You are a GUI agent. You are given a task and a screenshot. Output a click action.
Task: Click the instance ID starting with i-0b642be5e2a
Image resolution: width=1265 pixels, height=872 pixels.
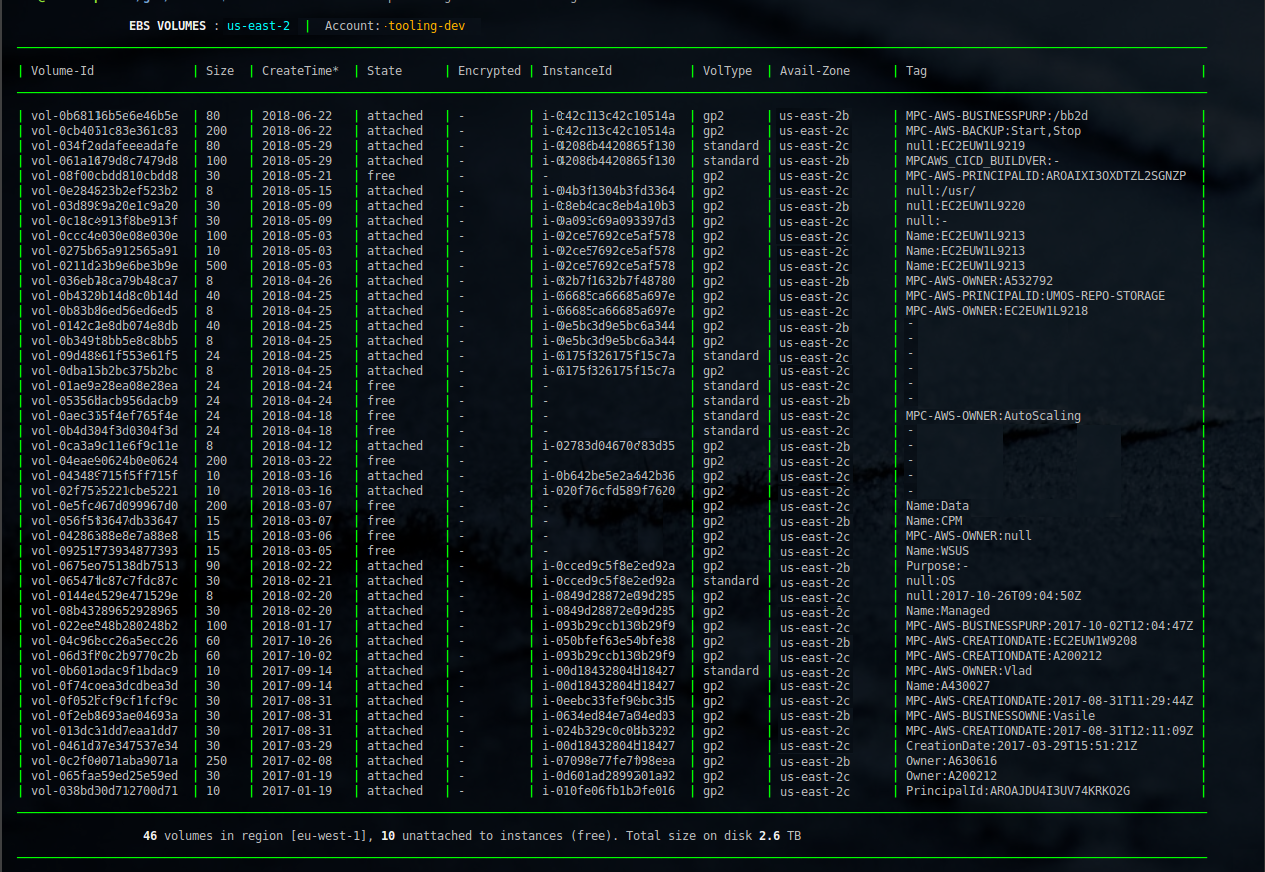tap(608, 476)
